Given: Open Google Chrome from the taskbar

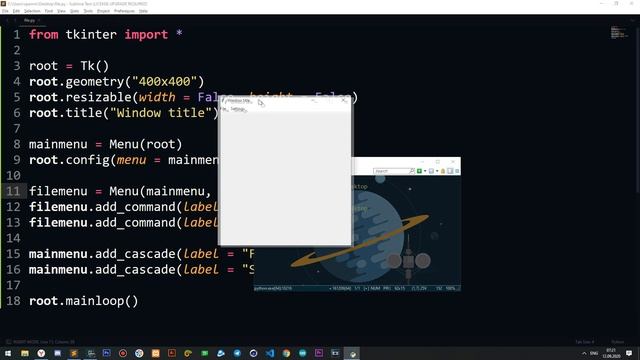Looking at the screenshot, I should [x=286, y=353].
